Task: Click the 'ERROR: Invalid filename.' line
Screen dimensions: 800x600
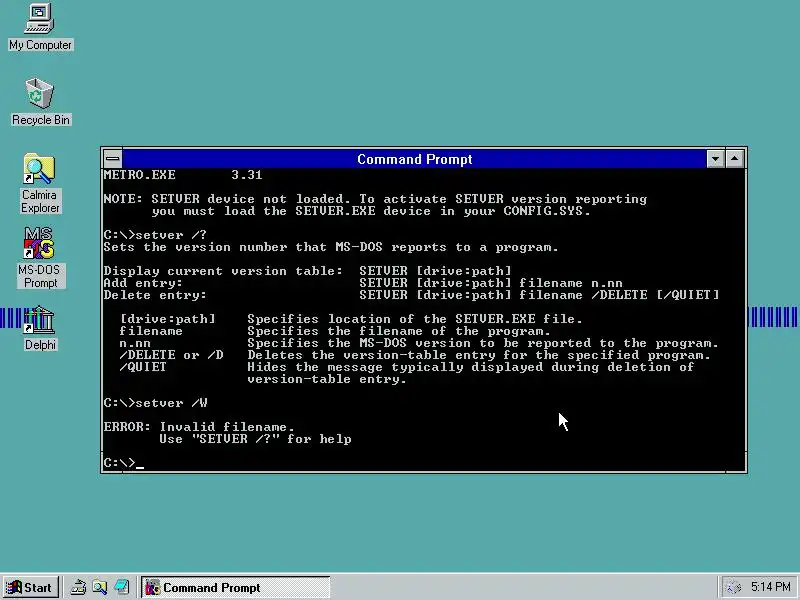Action: [x=199, y=427]
